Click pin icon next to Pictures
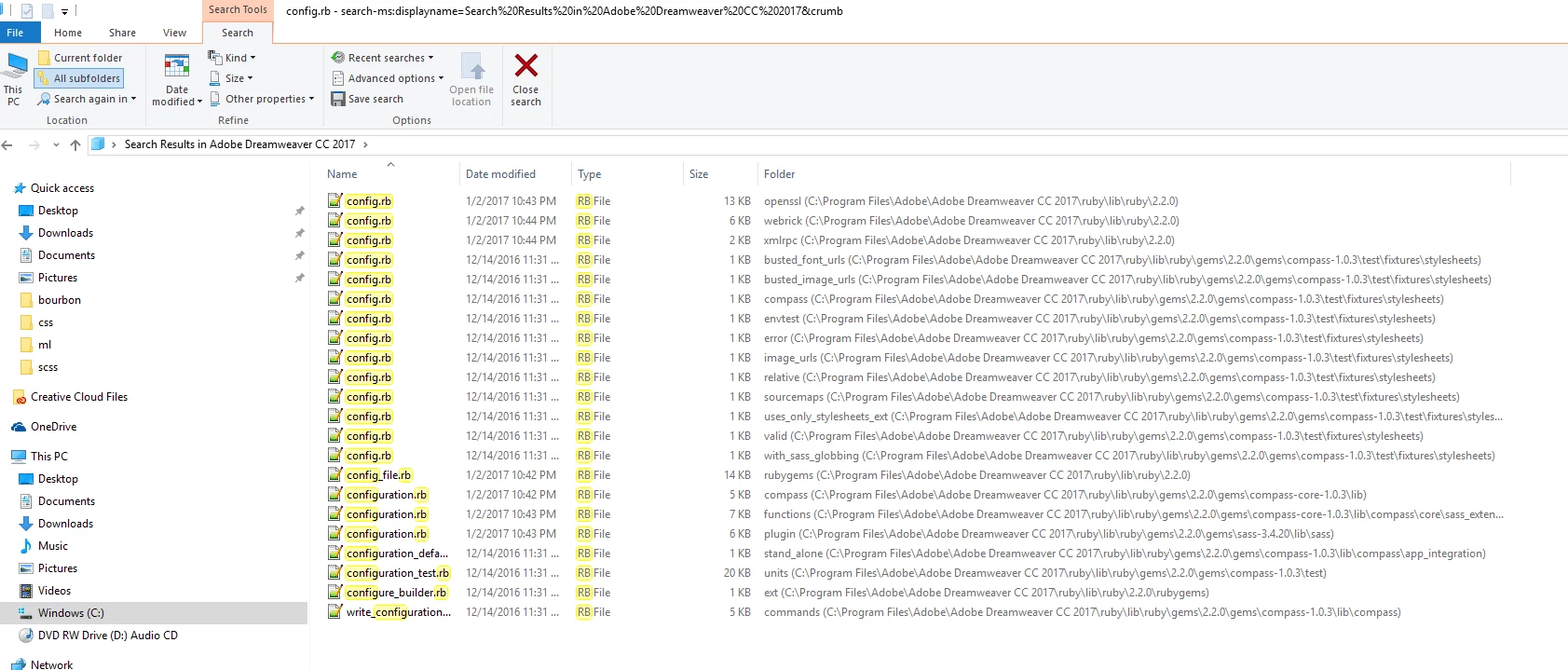Screen dimensions: 1568x670 pyautogui.click(x=299, y=278)
